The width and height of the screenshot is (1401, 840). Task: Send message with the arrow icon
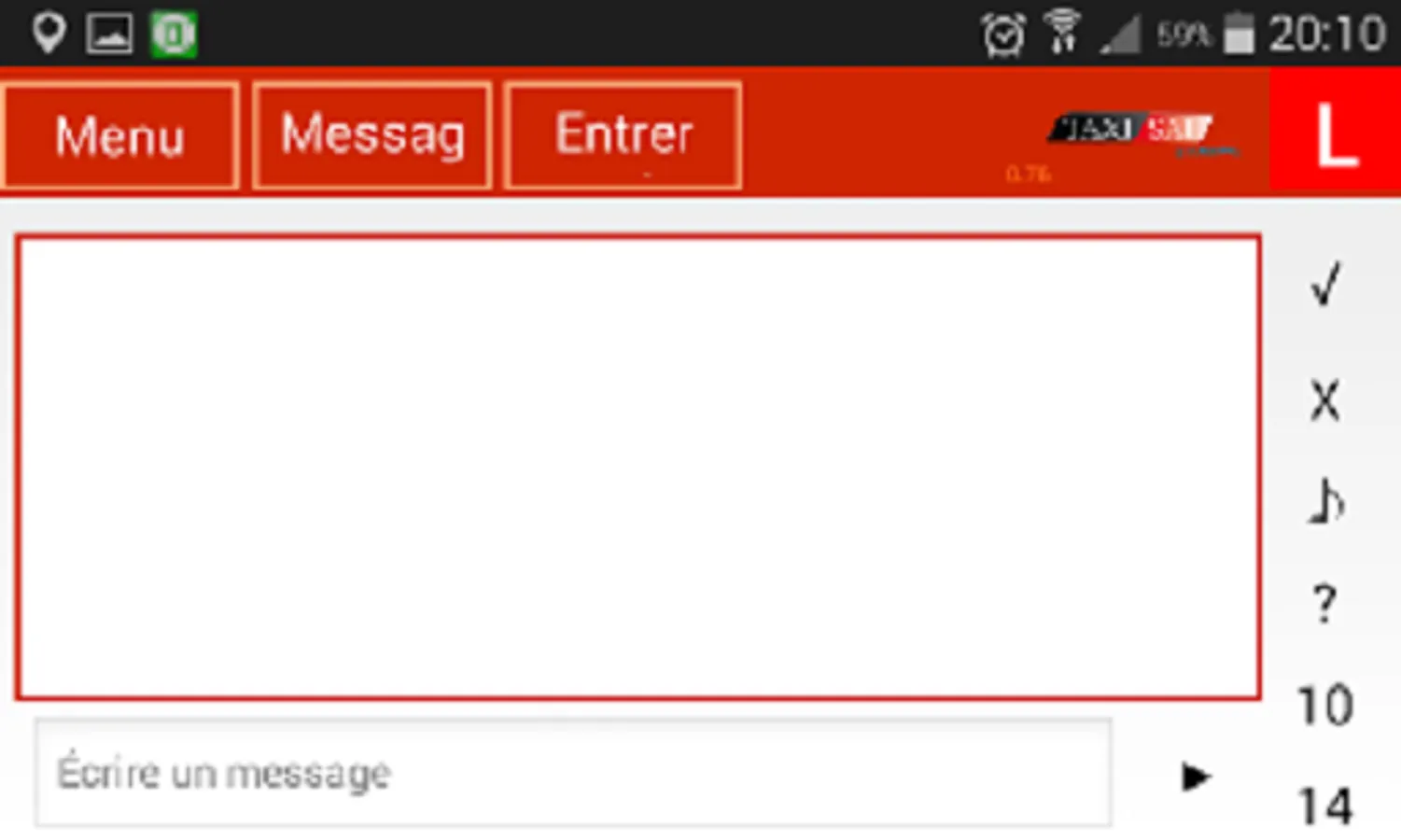click(1195, 777)
